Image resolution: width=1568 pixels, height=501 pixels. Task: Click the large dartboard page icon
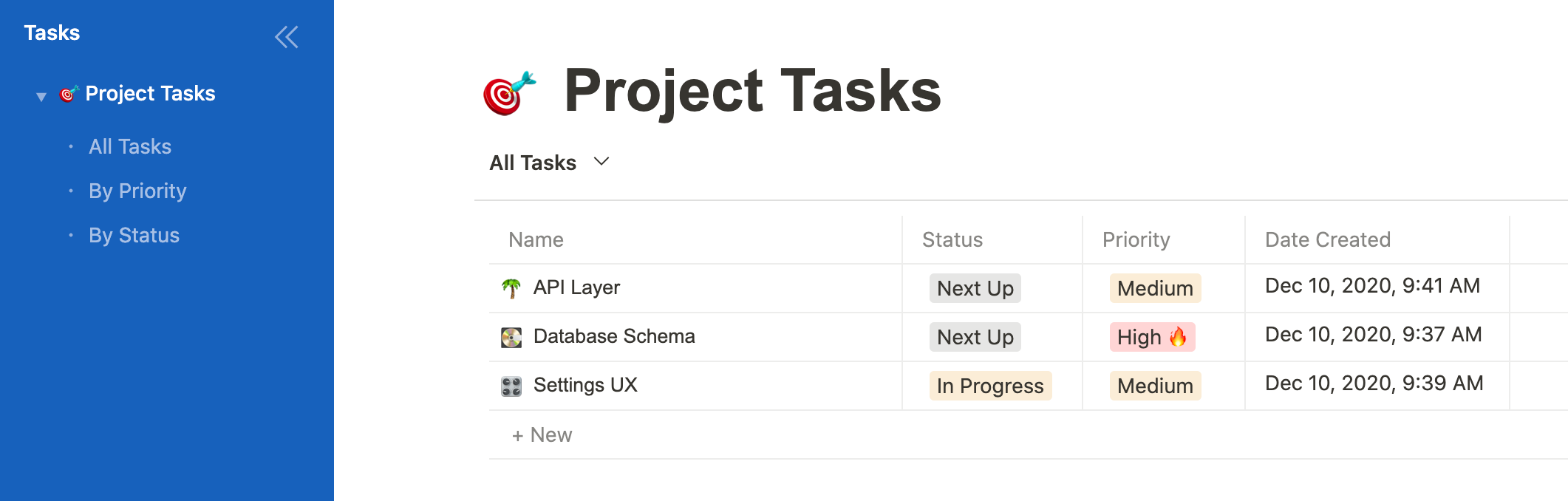pyautogui.click(x=508, y=93)
